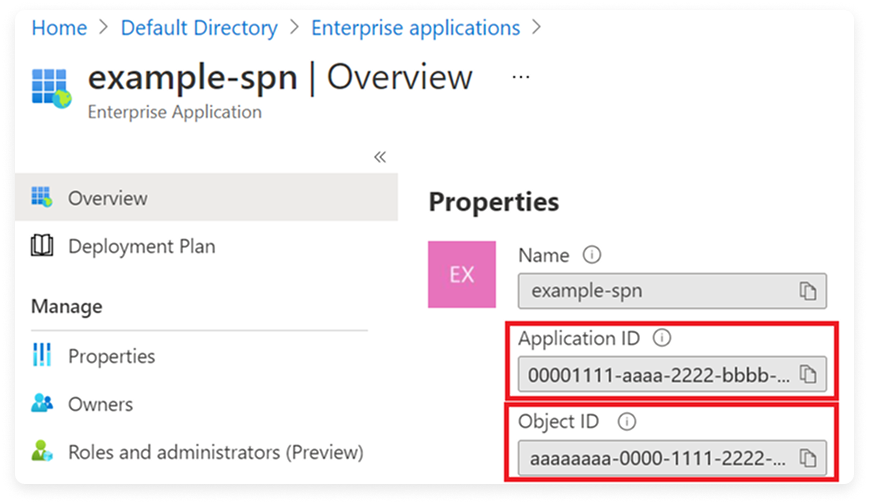The height and width of the screenshot is (504, 869).
Task: Open the Enterprise applications breadcrumb
Action: 416,28
